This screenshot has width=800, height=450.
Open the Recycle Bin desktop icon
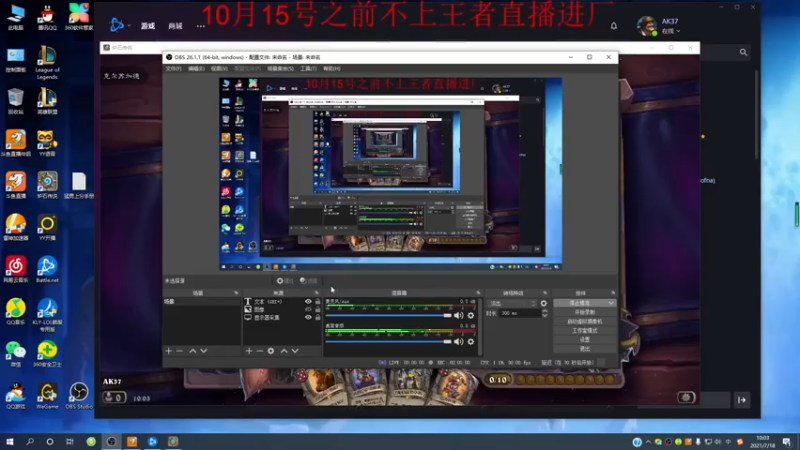click(16, 101)
